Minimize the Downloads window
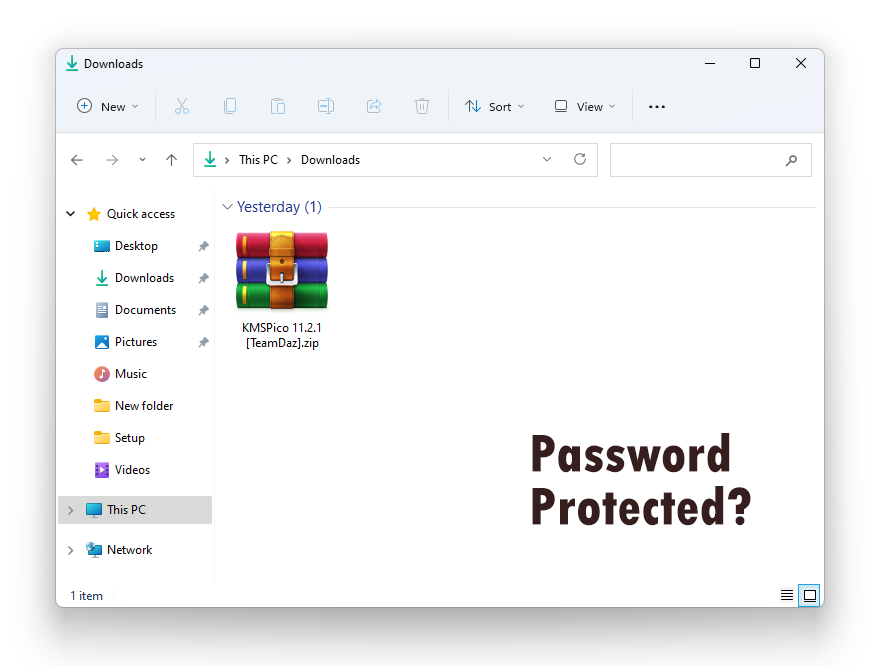This screenshot has width=879, height=666. [x=710, y=63]
